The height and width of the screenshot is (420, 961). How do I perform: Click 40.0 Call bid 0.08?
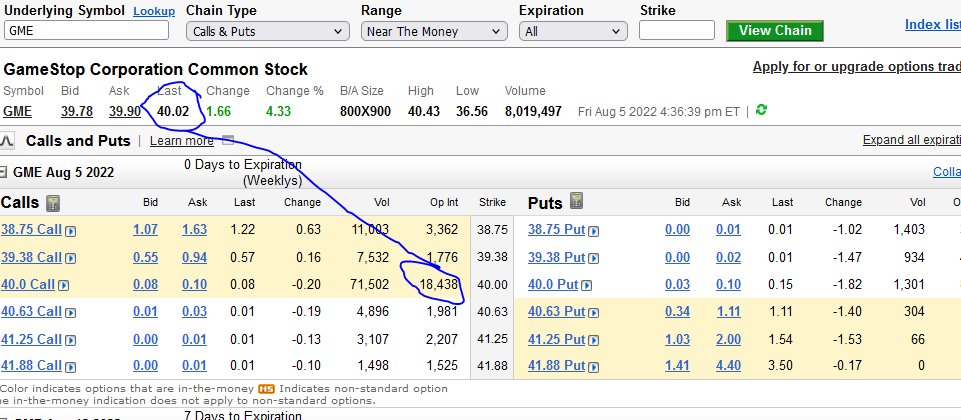click(x=145, y=284)
